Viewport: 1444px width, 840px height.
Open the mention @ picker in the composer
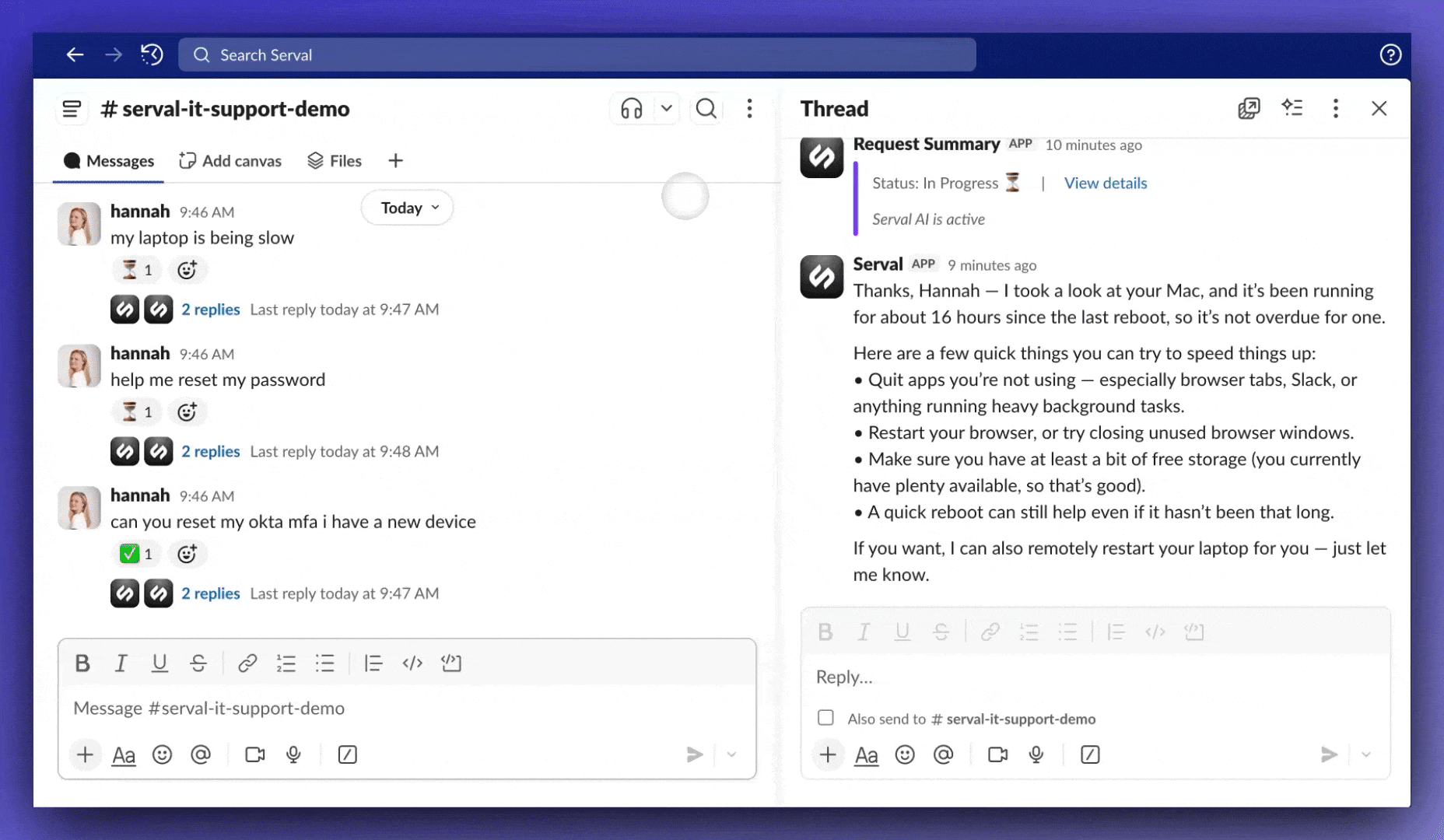coord(201,754)
